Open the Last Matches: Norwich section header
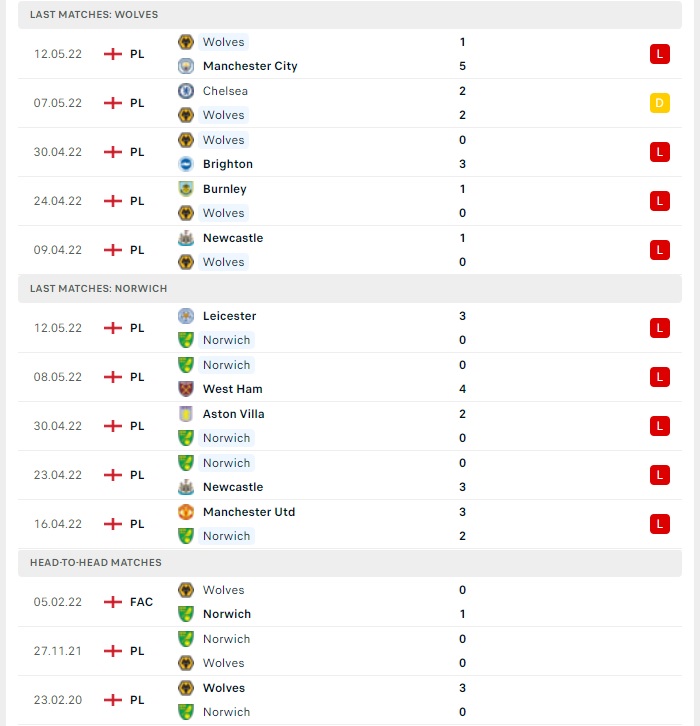Screen dimensions: 700x726 pos(350,288)
